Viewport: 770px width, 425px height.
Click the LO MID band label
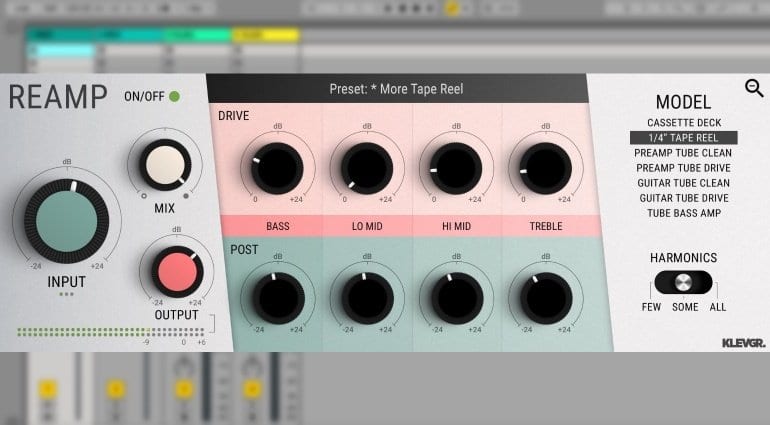(x=367, y=227)
